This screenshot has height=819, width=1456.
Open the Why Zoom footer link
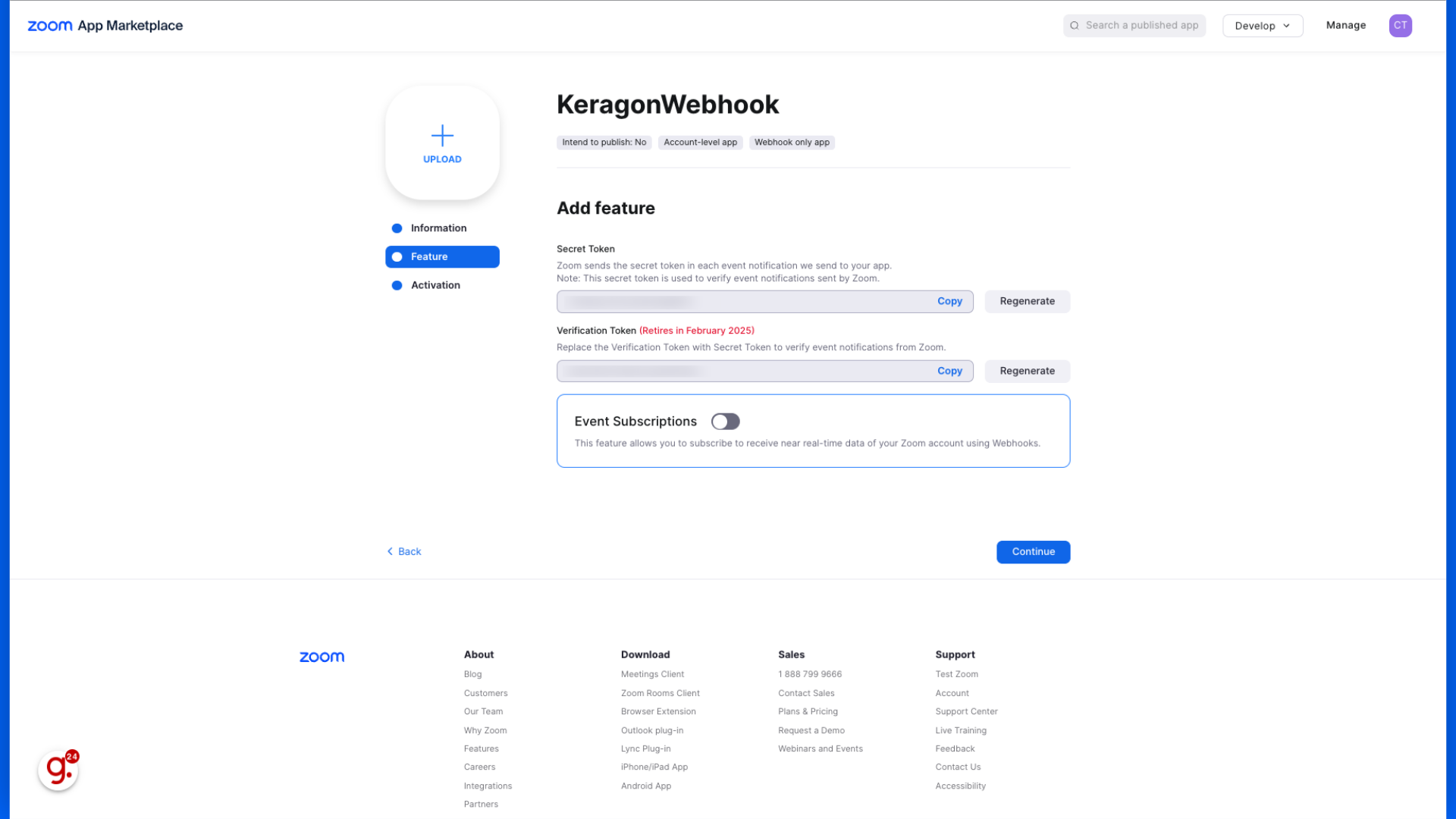pos(485,730)
